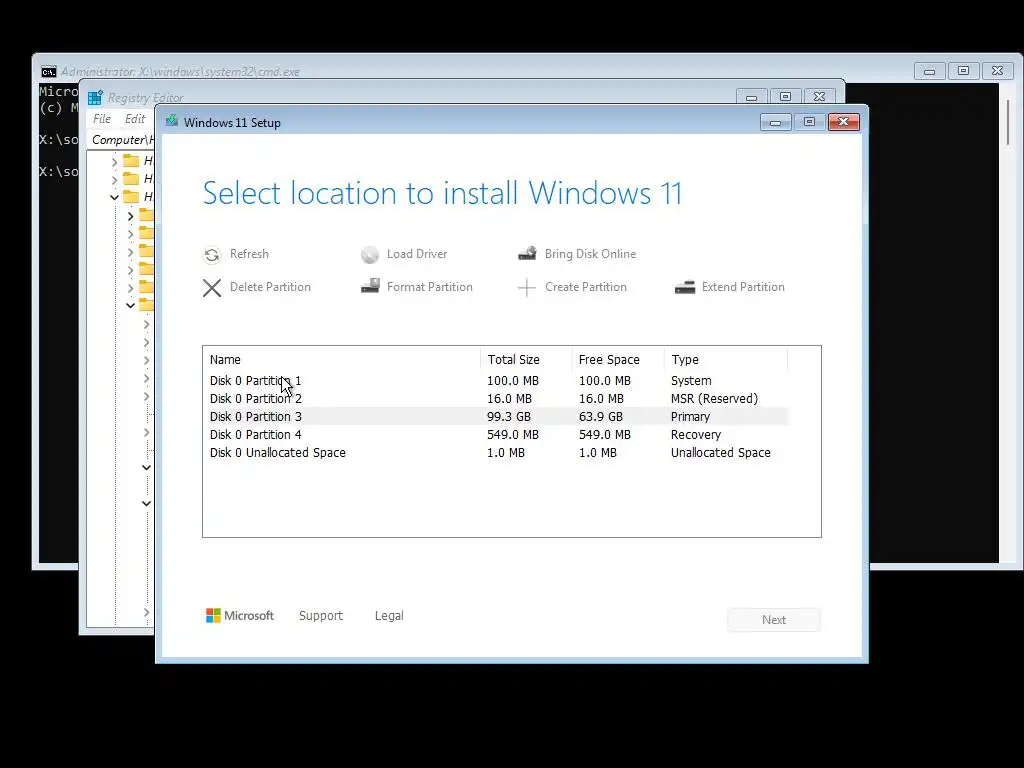
Task: Expand the second root key in Registry Editor
Action: 114,180
